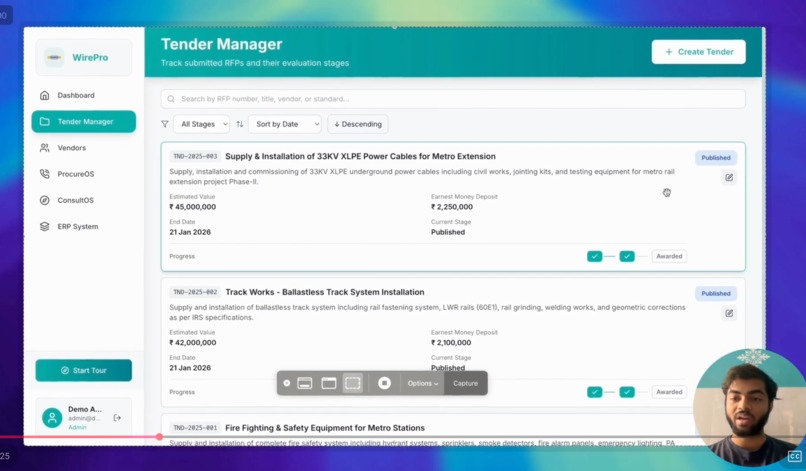This screenshot has height=471, width=806.
Task: Click the Demo A... user name
Action: click(85, 409)
